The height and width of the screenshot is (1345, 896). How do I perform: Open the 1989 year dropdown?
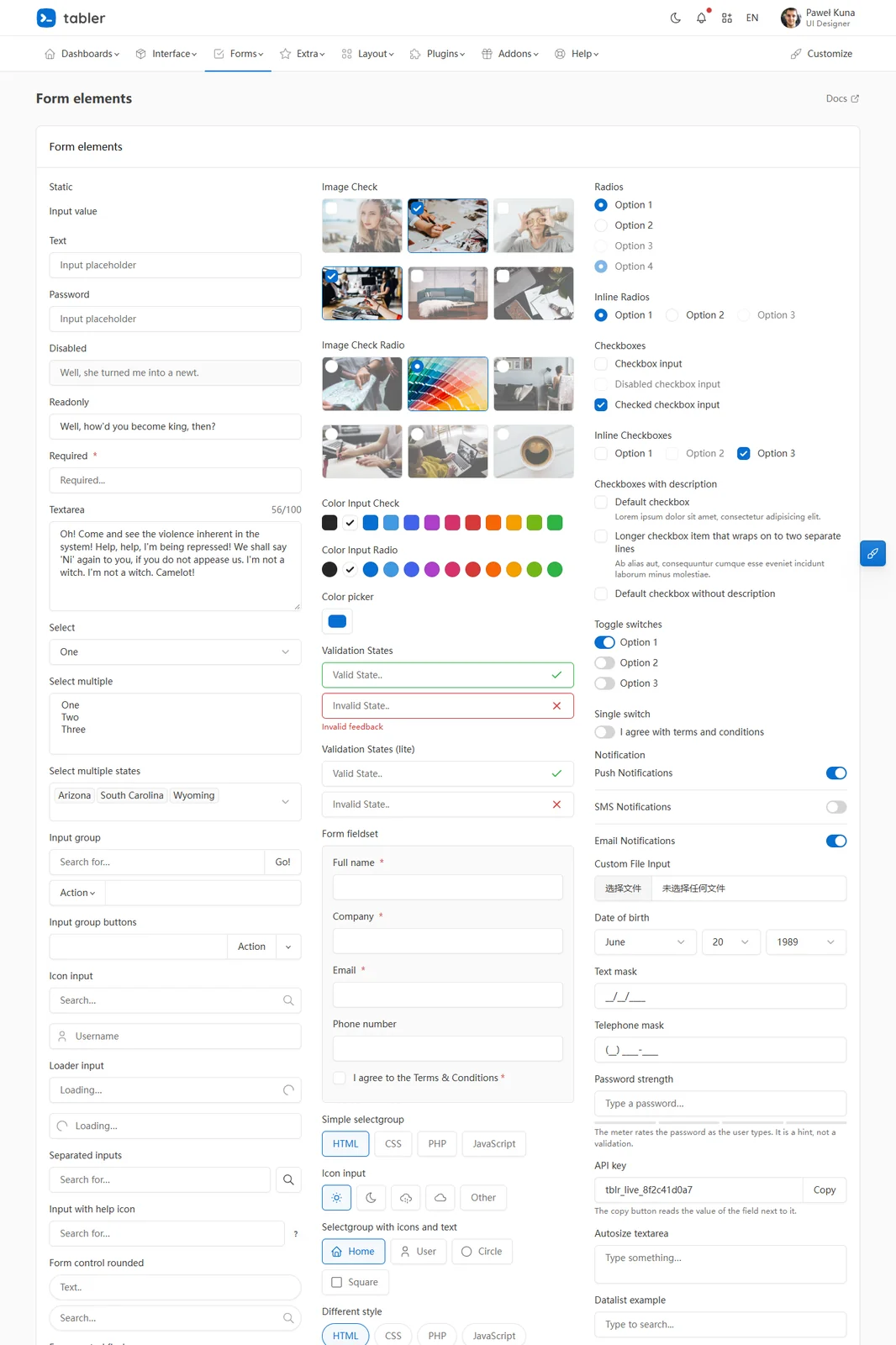coord(806,942)
